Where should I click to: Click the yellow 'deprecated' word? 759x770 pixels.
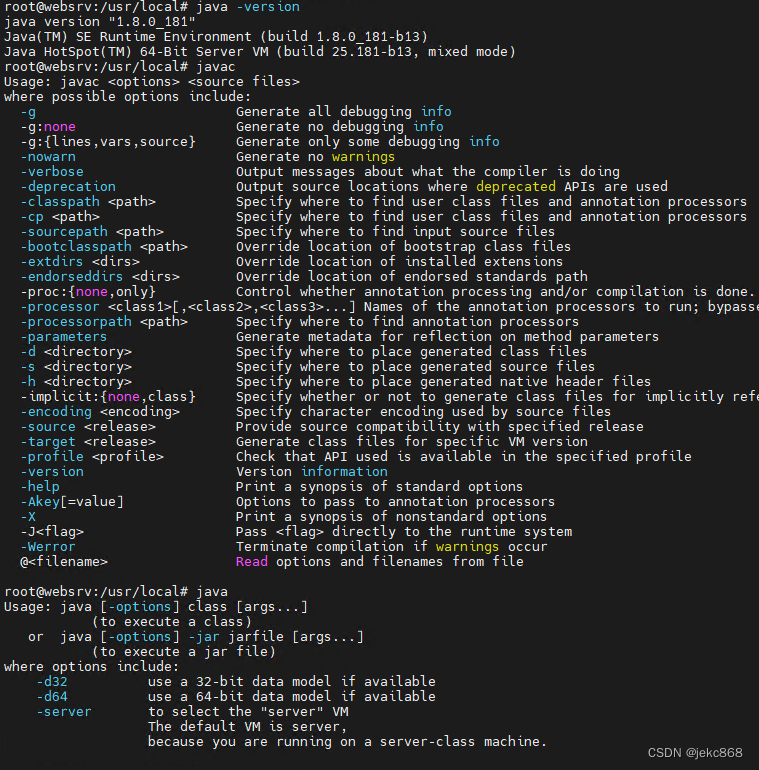tap(516, 187)
